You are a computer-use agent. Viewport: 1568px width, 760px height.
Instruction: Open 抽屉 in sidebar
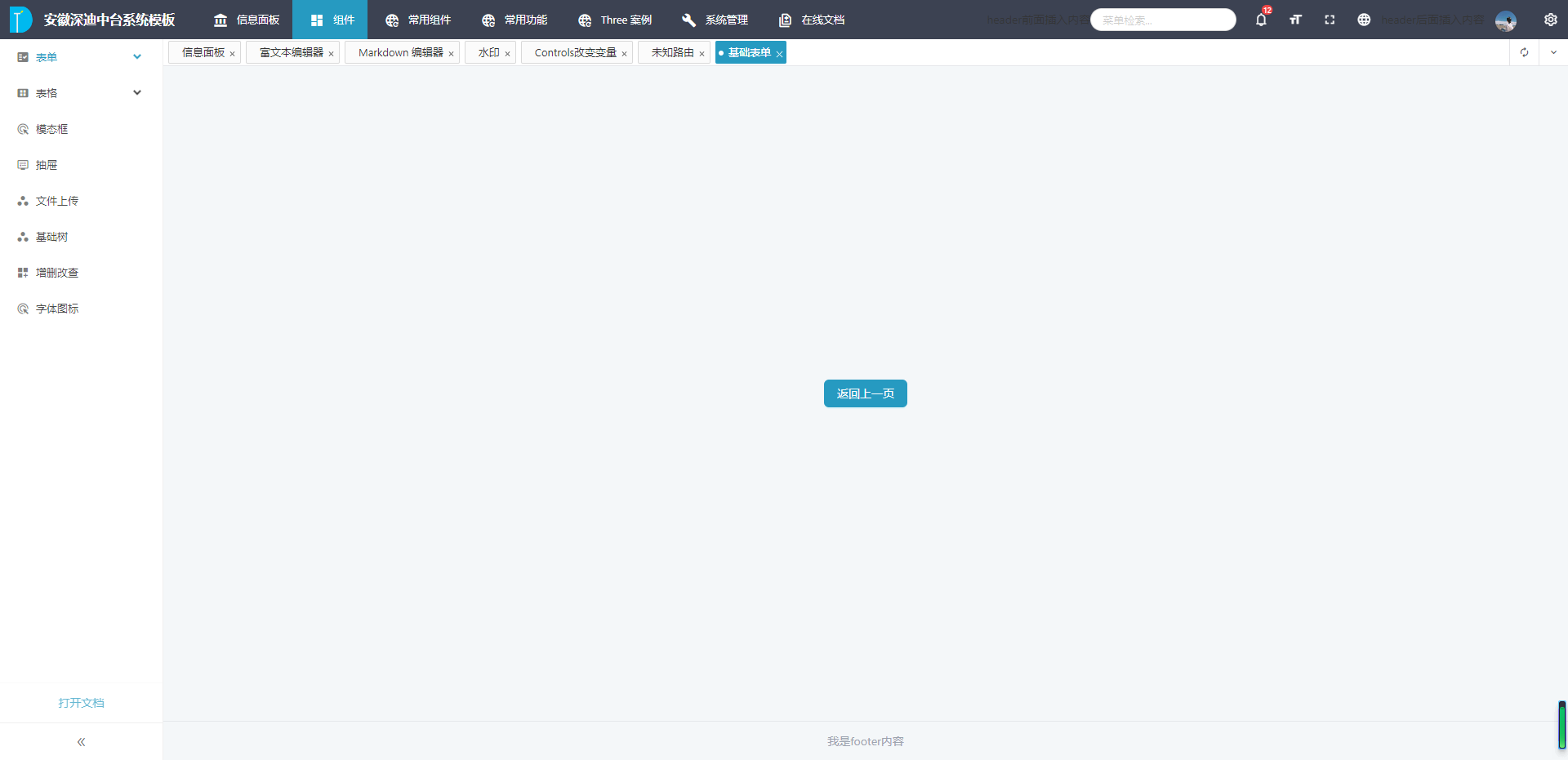pos(81,165)
